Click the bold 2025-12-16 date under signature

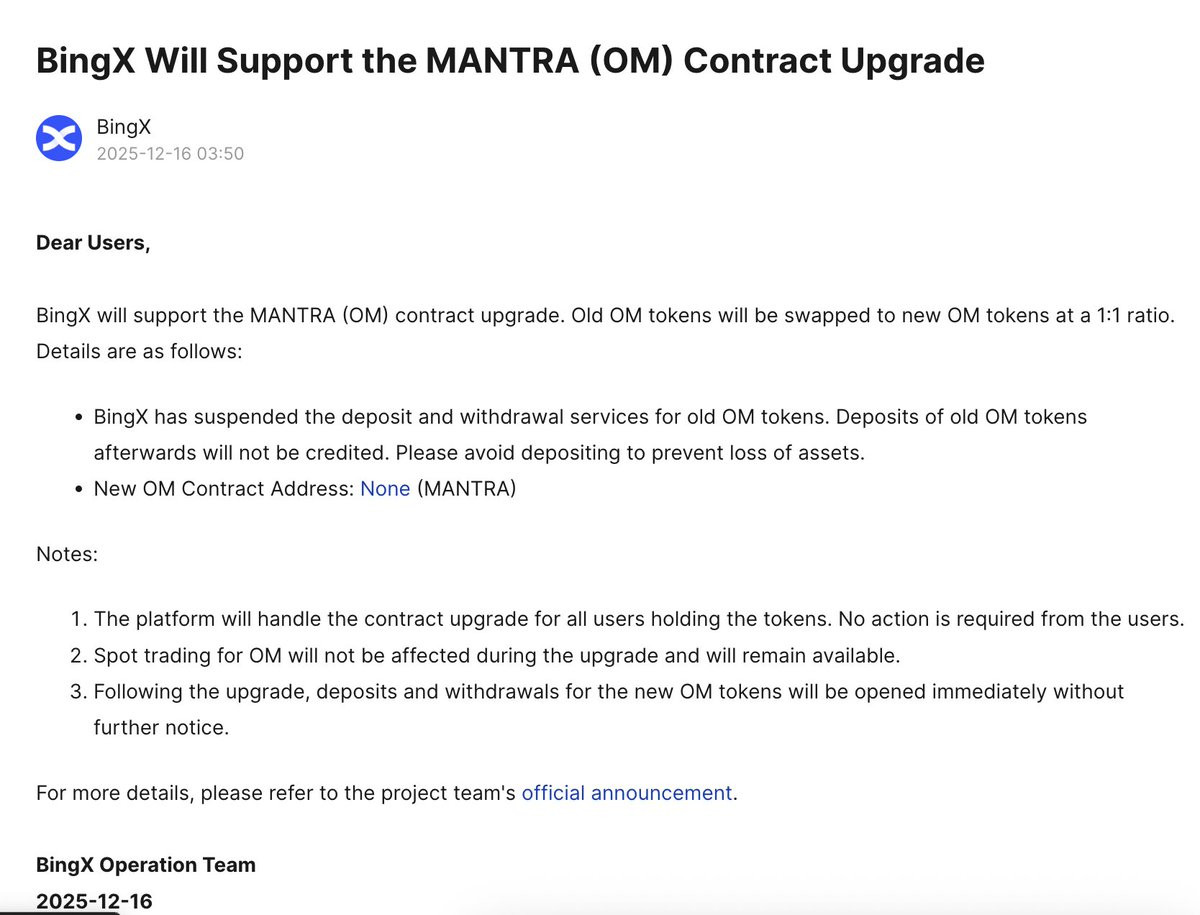tap(94, 901)
